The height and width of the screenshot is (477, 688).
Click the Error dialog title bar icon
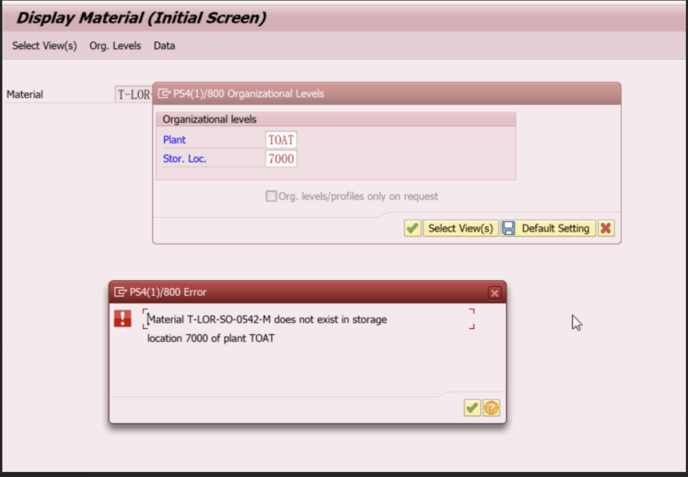pos(120,292)
